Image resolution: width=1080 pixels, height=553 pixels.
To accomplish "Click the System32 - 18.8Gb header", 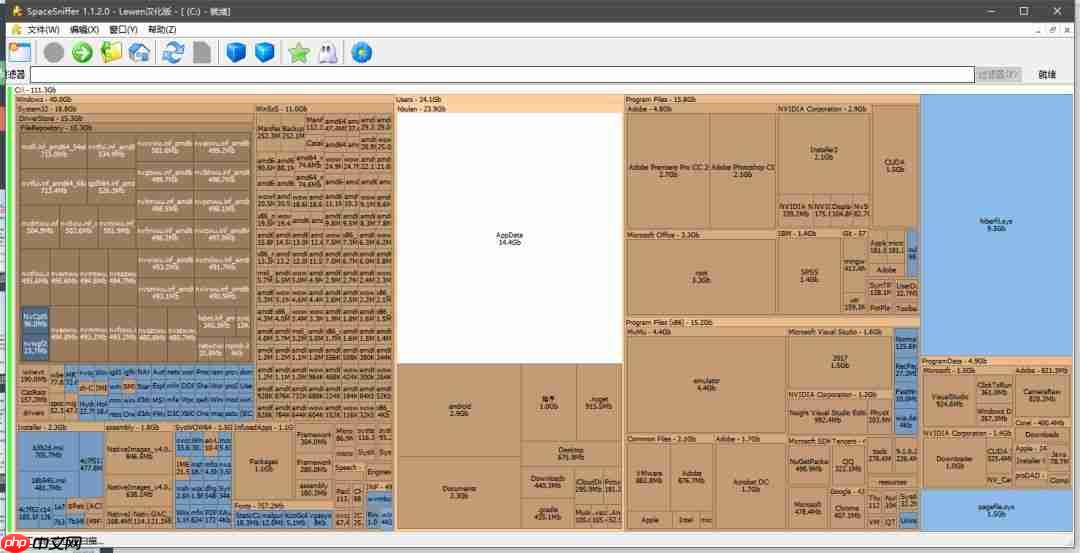I will 47,109.
